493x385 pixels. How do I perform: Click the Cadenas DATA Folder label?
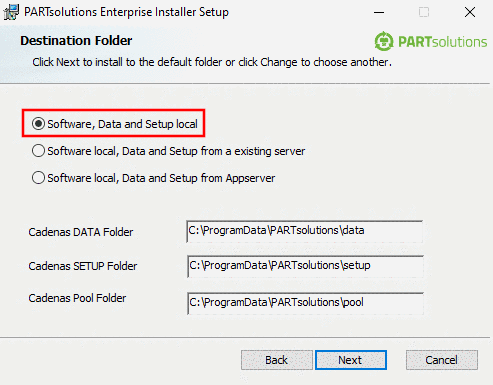click(x=81, y=232)
